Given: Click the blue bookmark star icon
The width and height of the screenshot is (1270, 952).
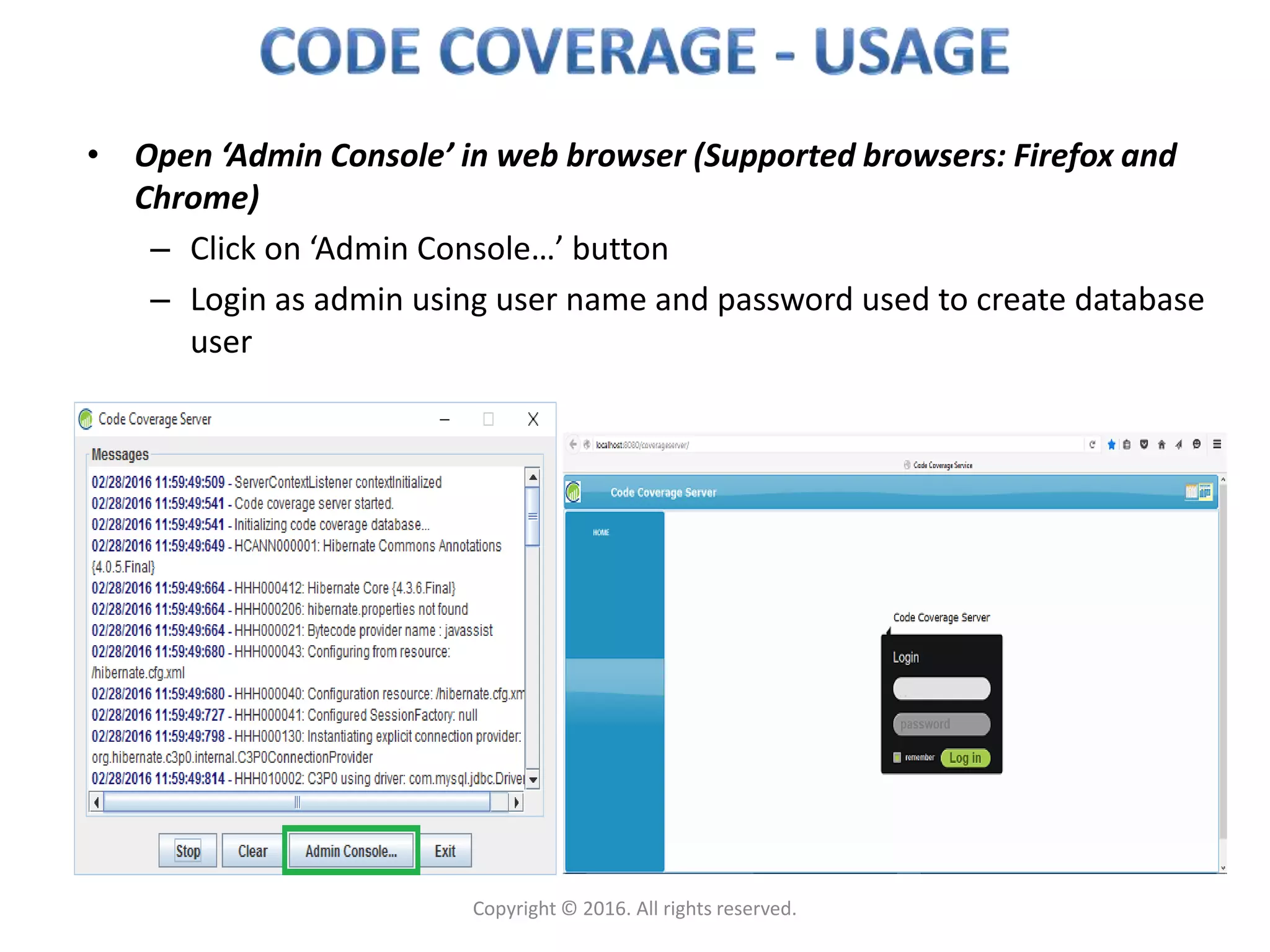Looking at the screenshot, I should click(1111, 444).
